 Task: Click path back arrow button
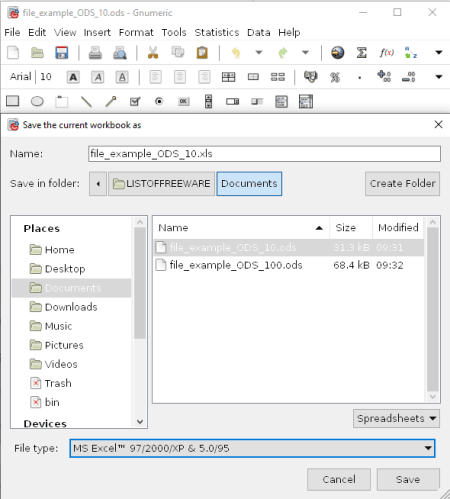(98, 184)
